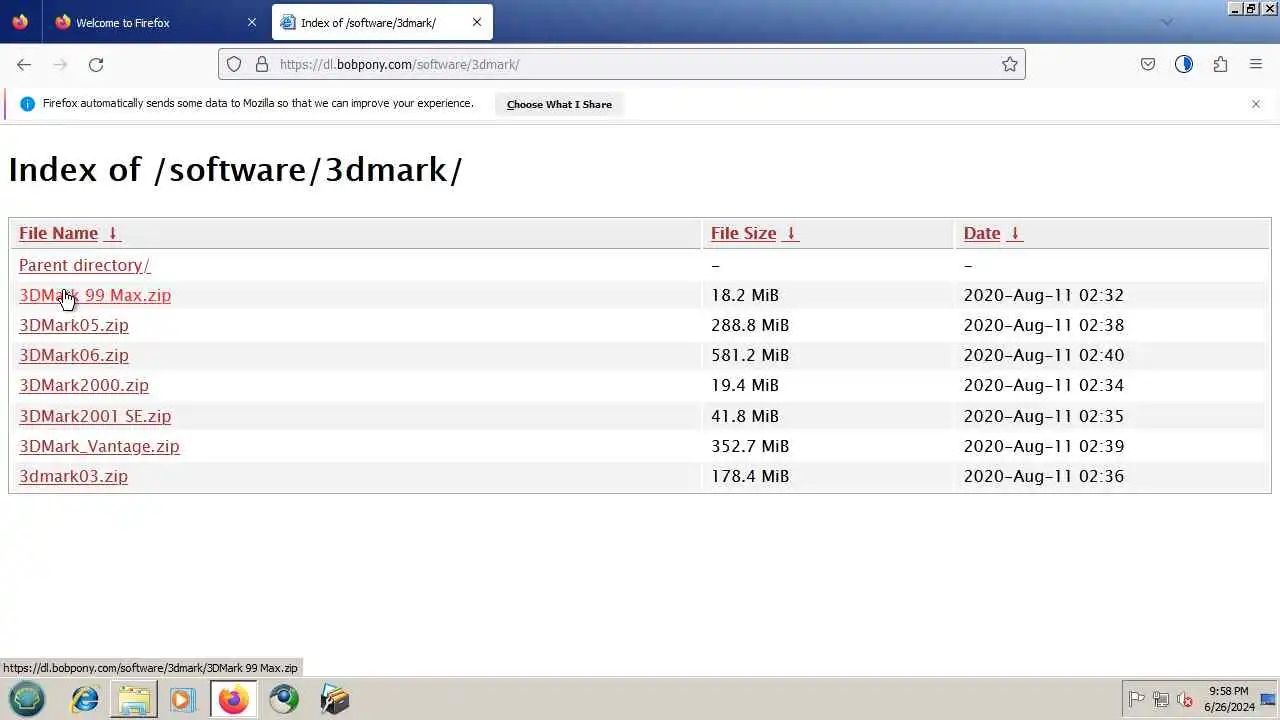
Task: Open the Parent directory link
Action: [x=84, y=265]
